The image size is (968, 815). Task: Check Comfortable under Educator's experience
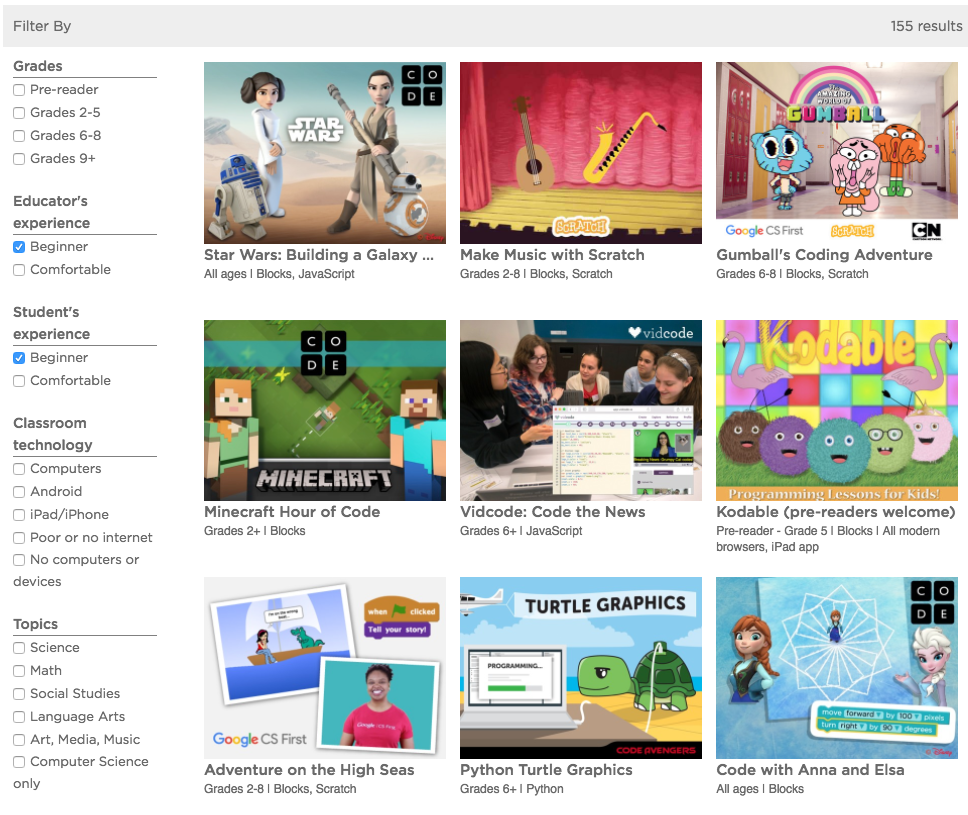pos(19,270)
